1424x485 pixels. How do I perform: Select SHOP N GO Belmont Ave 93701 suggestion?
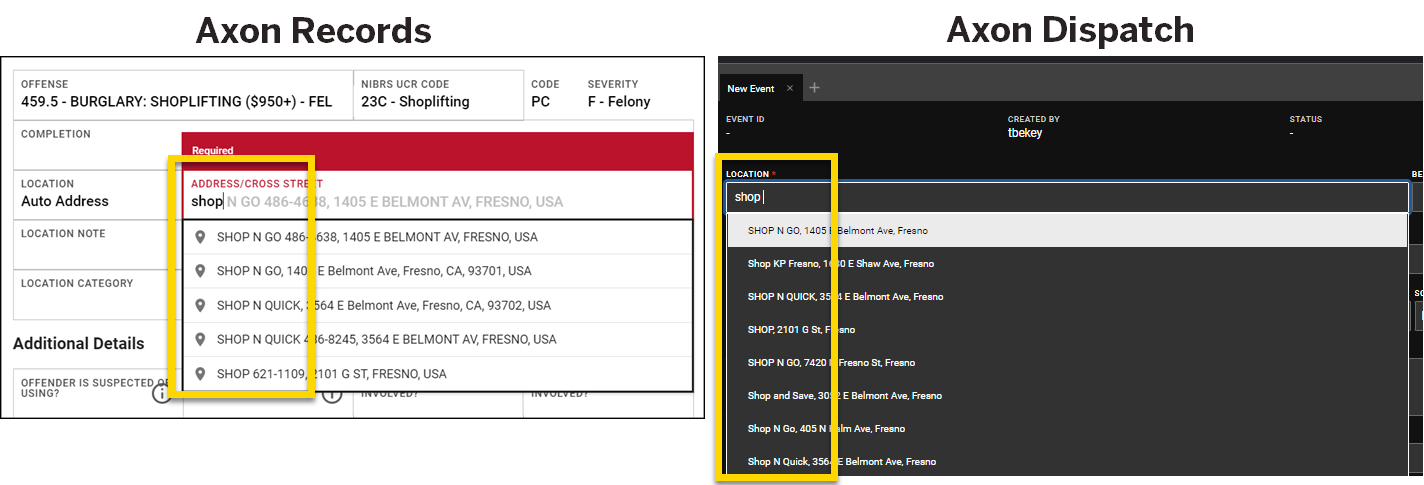374,271
